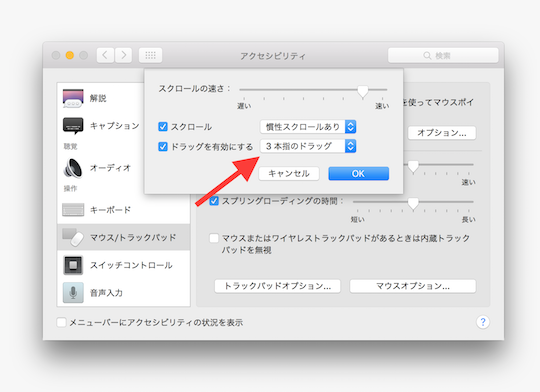Uncheck the ドラッグを有効にする checkbox

(x=163, y=147)
